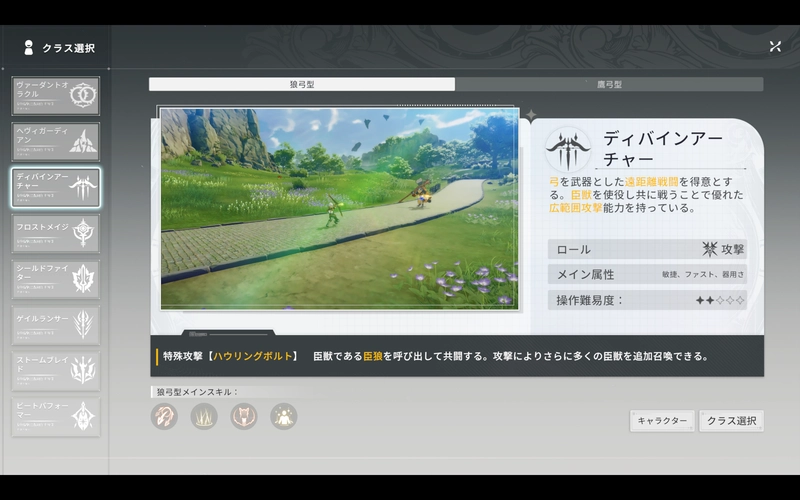Click the person icon beside クラス選択 header
This screenshot has width=800, height=500.
point(29,48)
